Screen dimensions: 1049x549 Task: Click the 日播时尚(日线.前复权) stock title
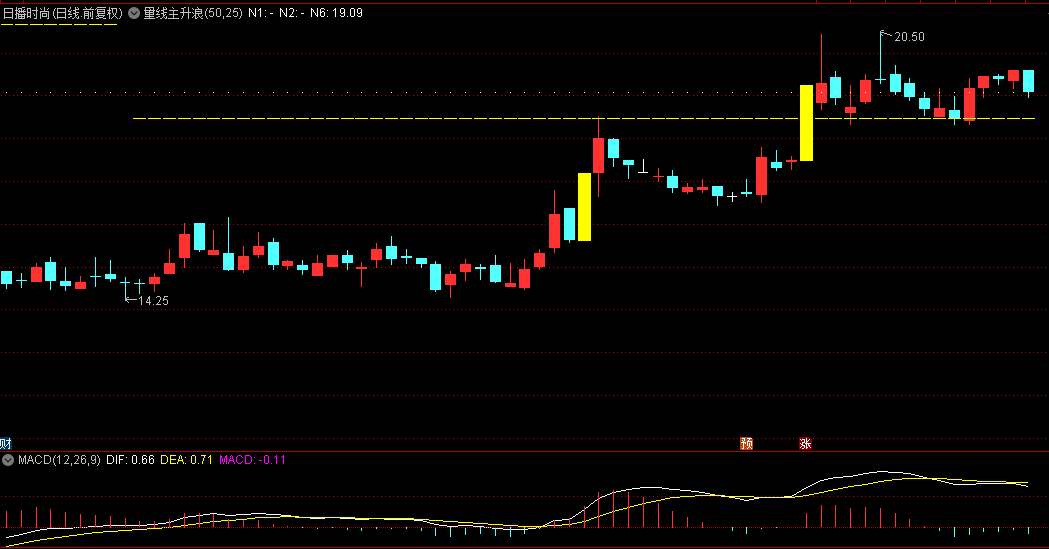63,13
